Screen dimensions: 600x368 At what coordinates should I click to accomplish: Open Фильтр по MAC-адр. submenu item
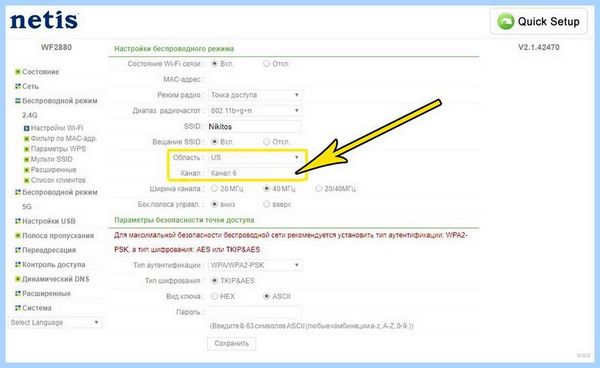[63, 138]
